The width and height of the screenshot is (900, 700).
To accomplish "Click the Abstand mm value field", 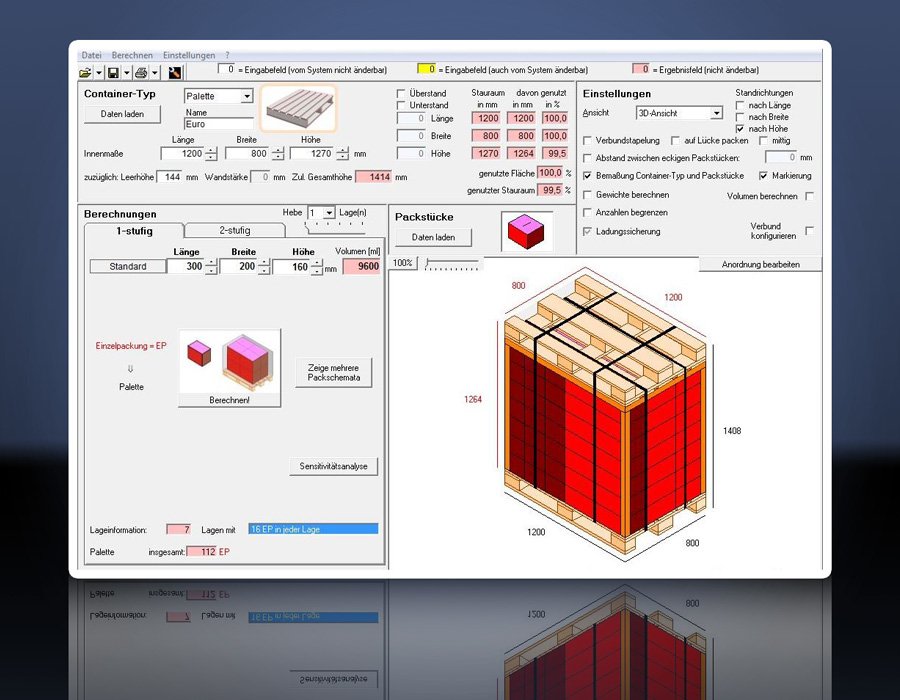I will point(781,157).
